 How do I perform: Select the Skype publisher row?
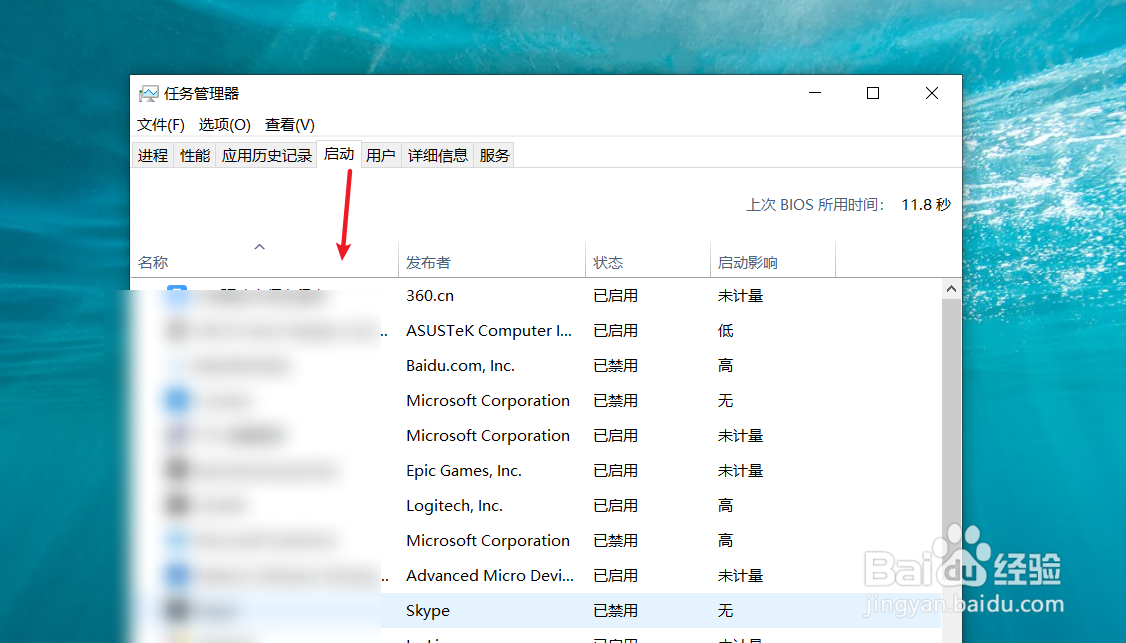(536, 611)
